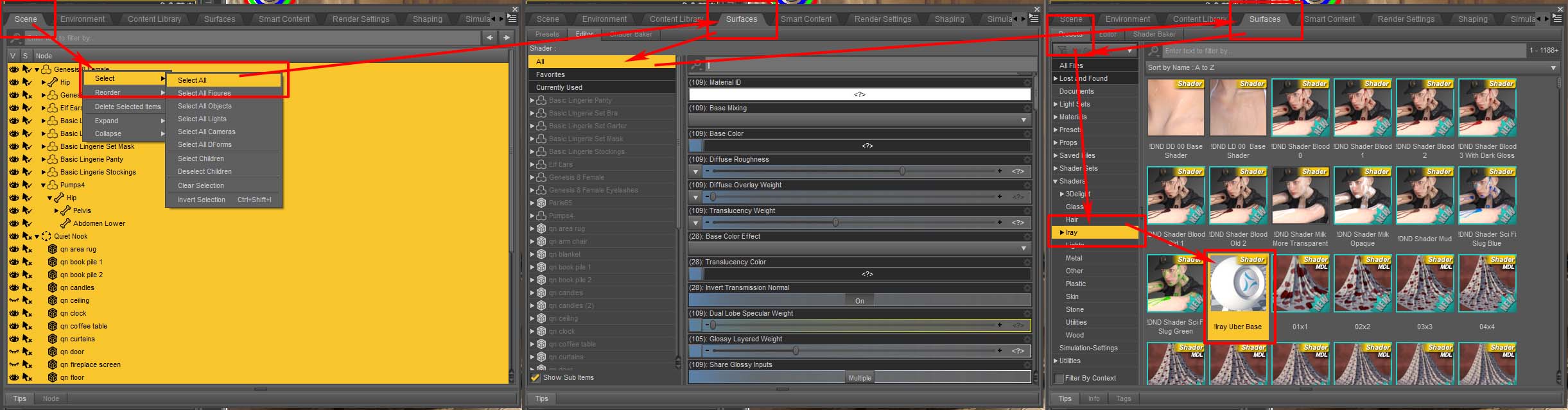Select the Currently Used shader filter
The height and width of the screenshot is (410, 1568).
point(559,87)
